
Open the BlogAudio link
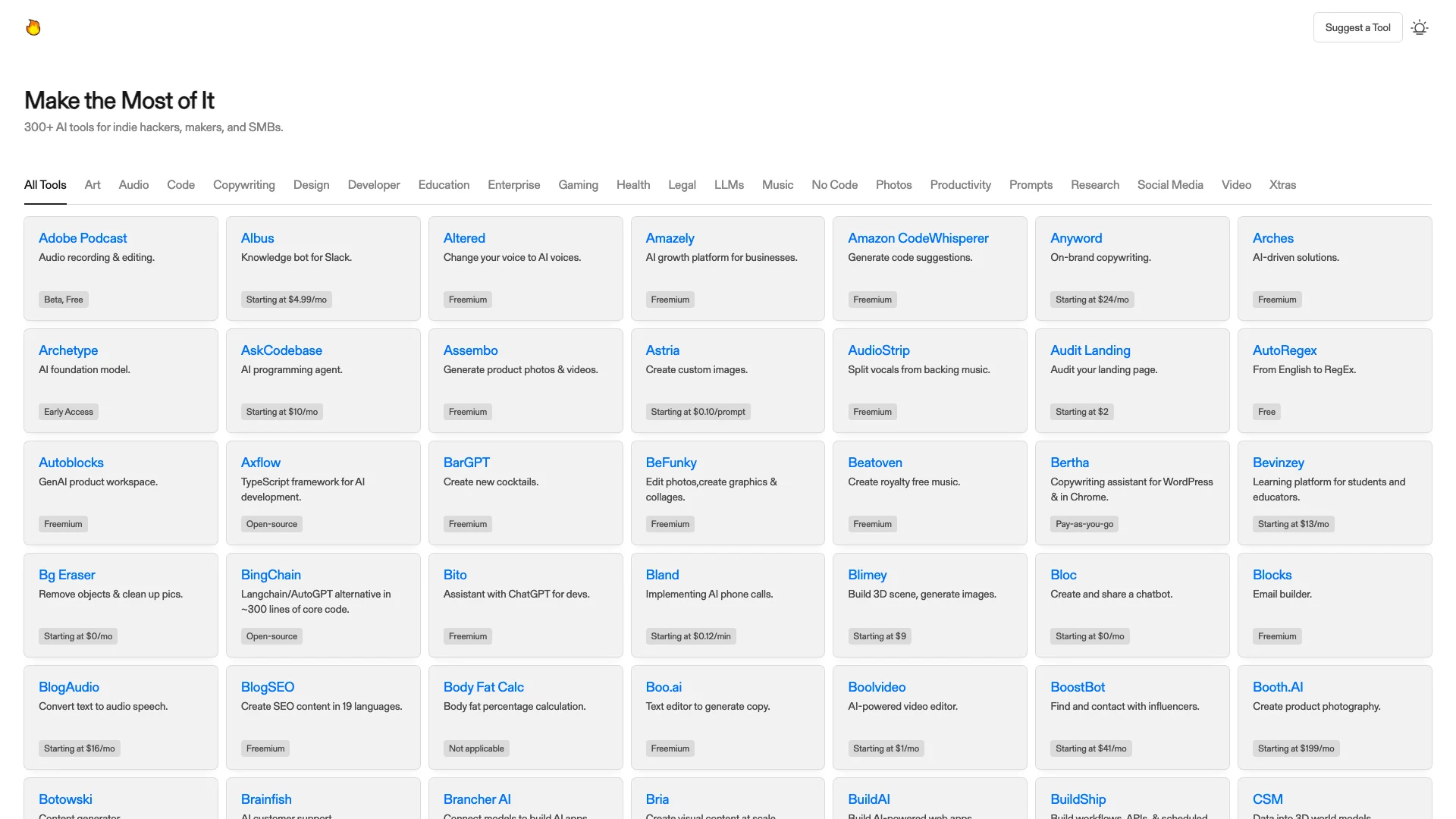point(68,687)
